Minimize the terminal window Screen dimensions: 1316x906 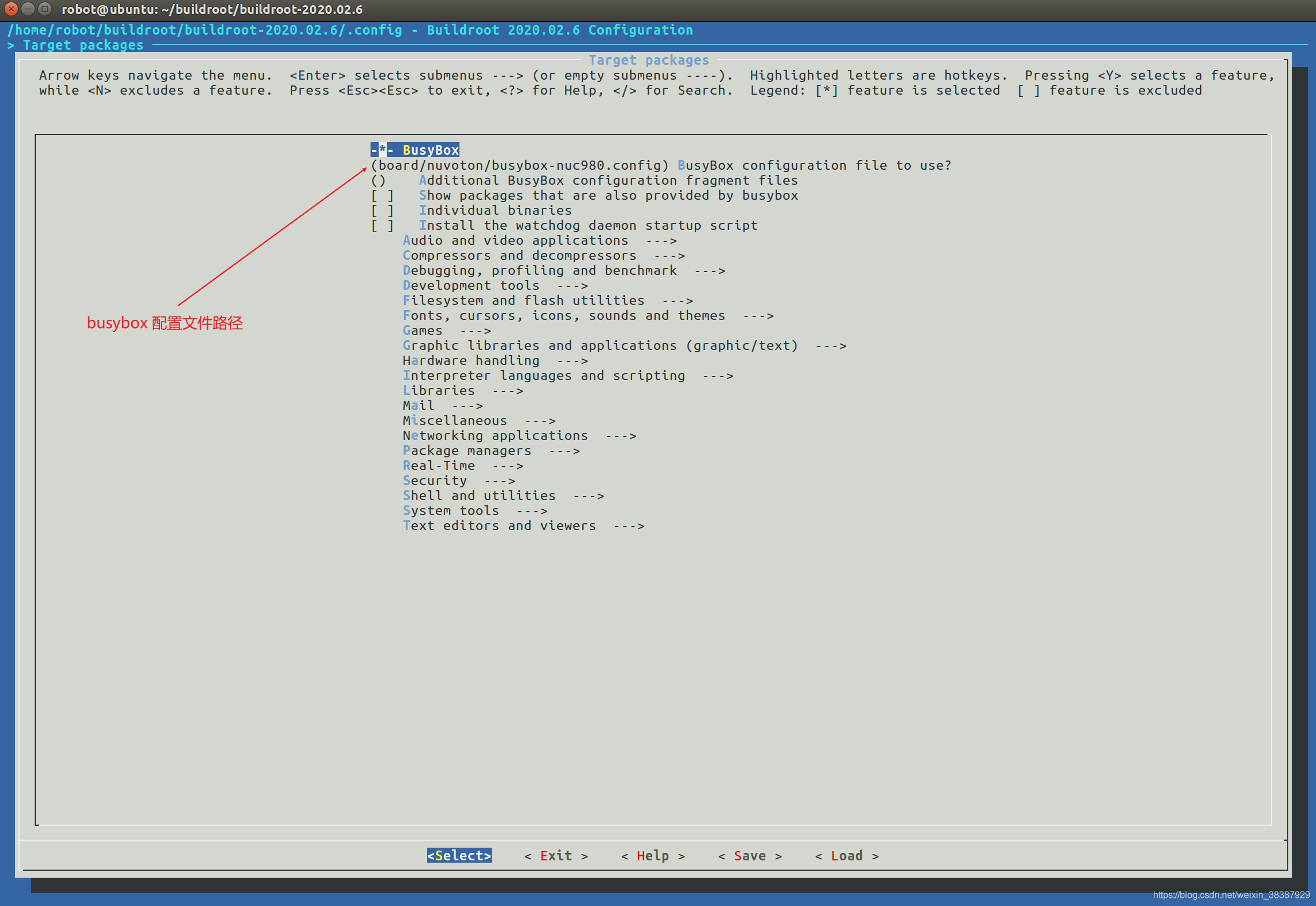tap(28, 9)
